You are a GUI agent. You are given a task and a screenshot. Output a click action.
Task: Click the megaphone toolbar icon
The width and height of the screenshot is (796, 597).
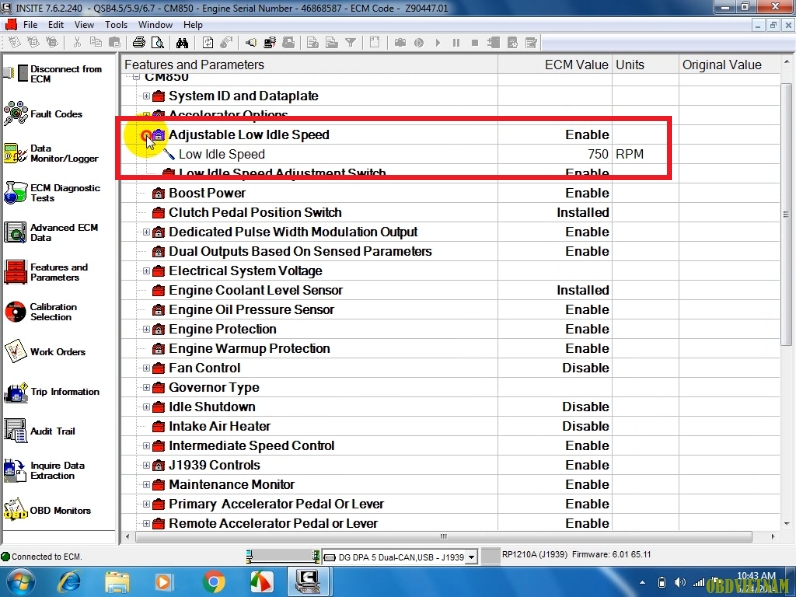tap(251, 43)
